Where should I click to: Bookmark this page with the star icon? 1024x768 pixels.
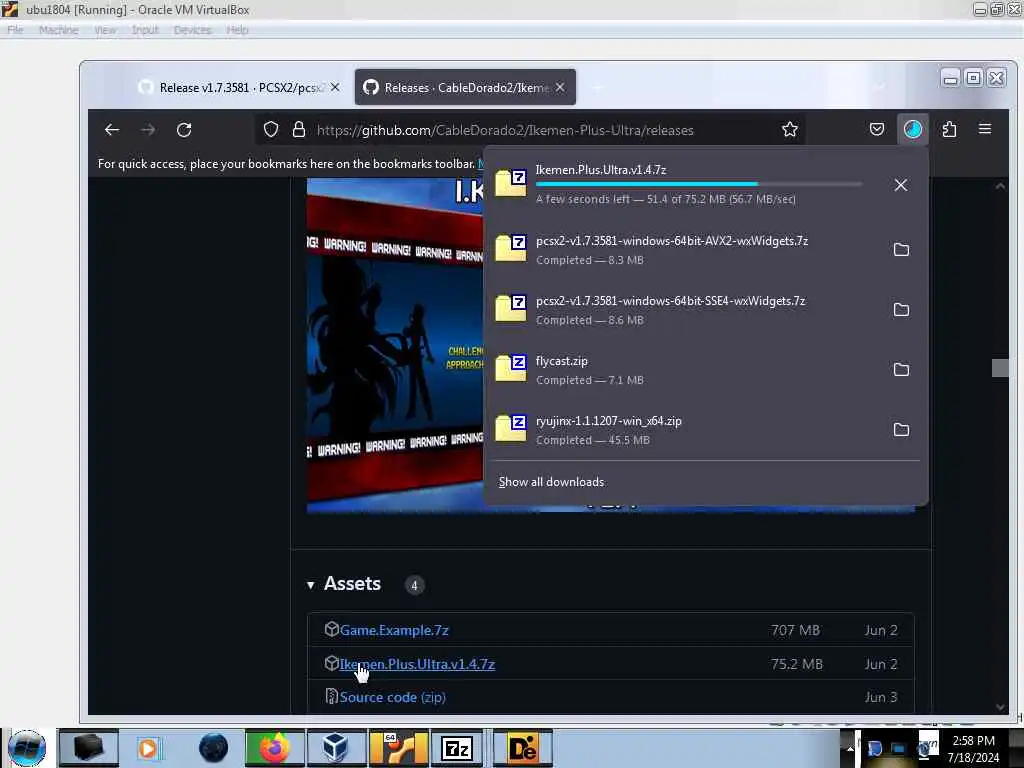pos(790,130)
